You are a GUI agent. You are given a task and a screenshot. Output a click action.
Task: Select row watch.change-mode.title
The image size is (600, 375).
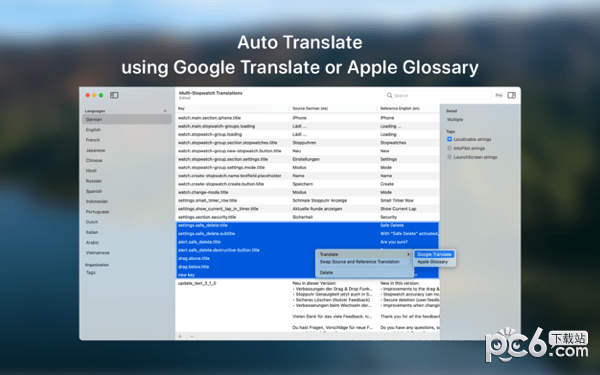click(x=308, y=192)
